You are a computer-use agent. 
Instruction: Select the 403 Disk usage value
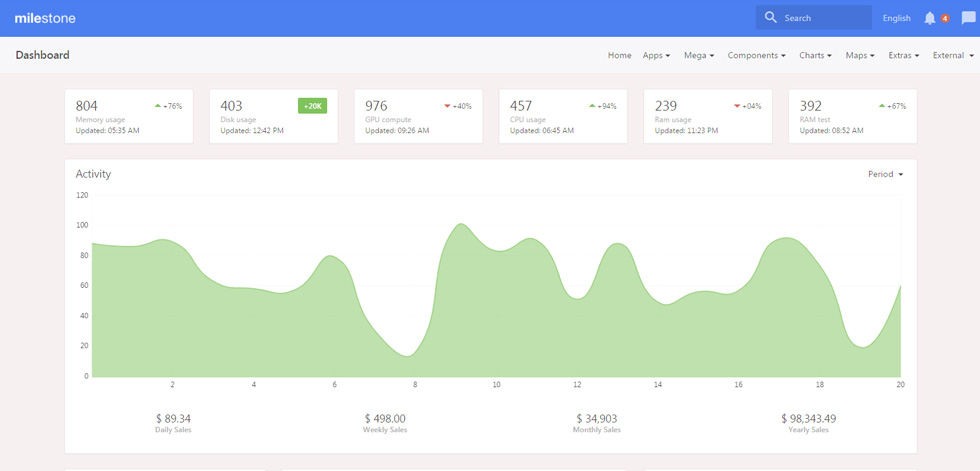coord(231,106)
